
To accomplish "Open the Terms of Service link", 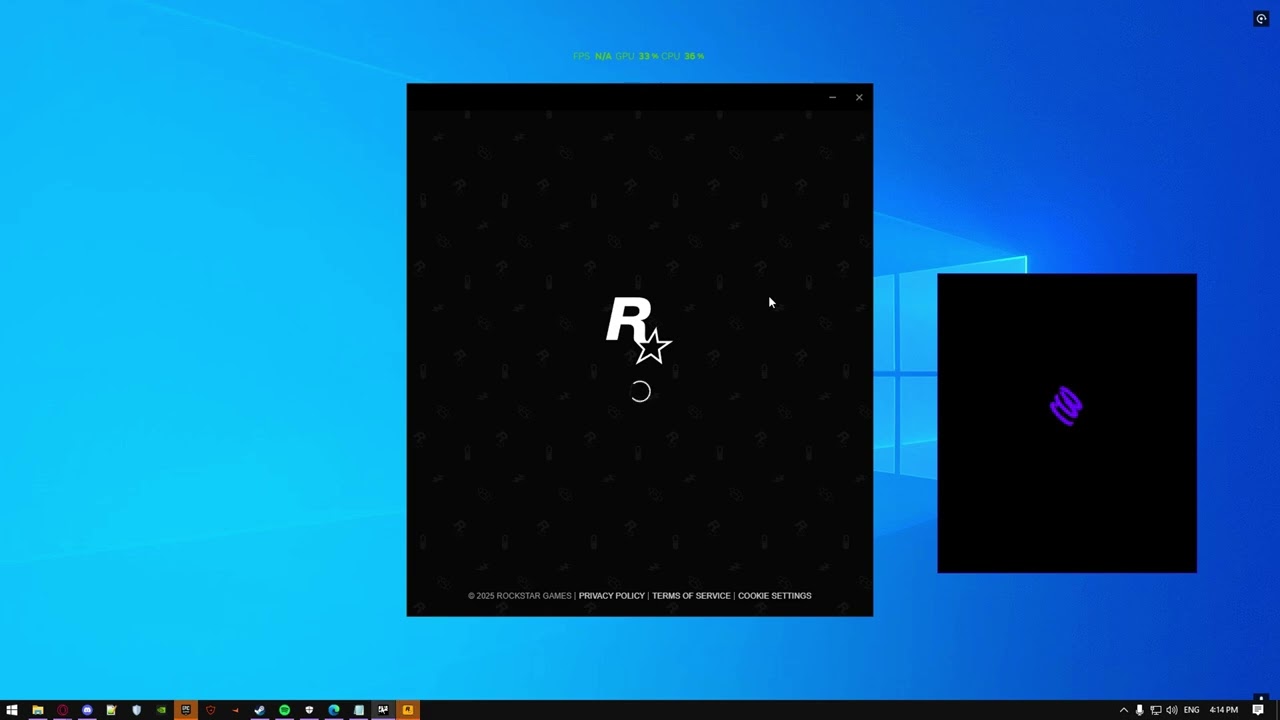I will (x=691, y=596).
